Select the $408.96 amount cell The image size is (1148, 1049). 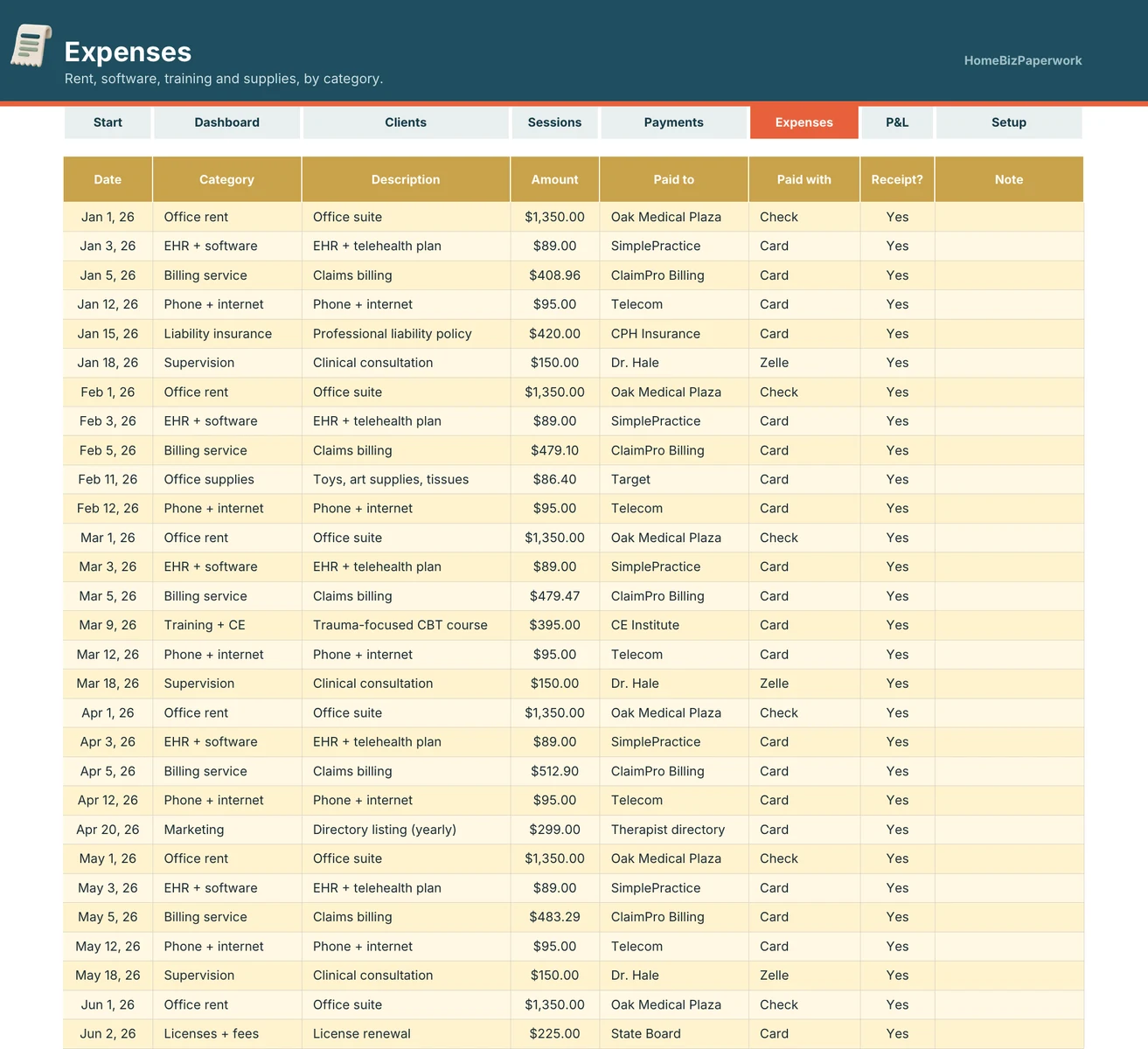pos(554,275)
